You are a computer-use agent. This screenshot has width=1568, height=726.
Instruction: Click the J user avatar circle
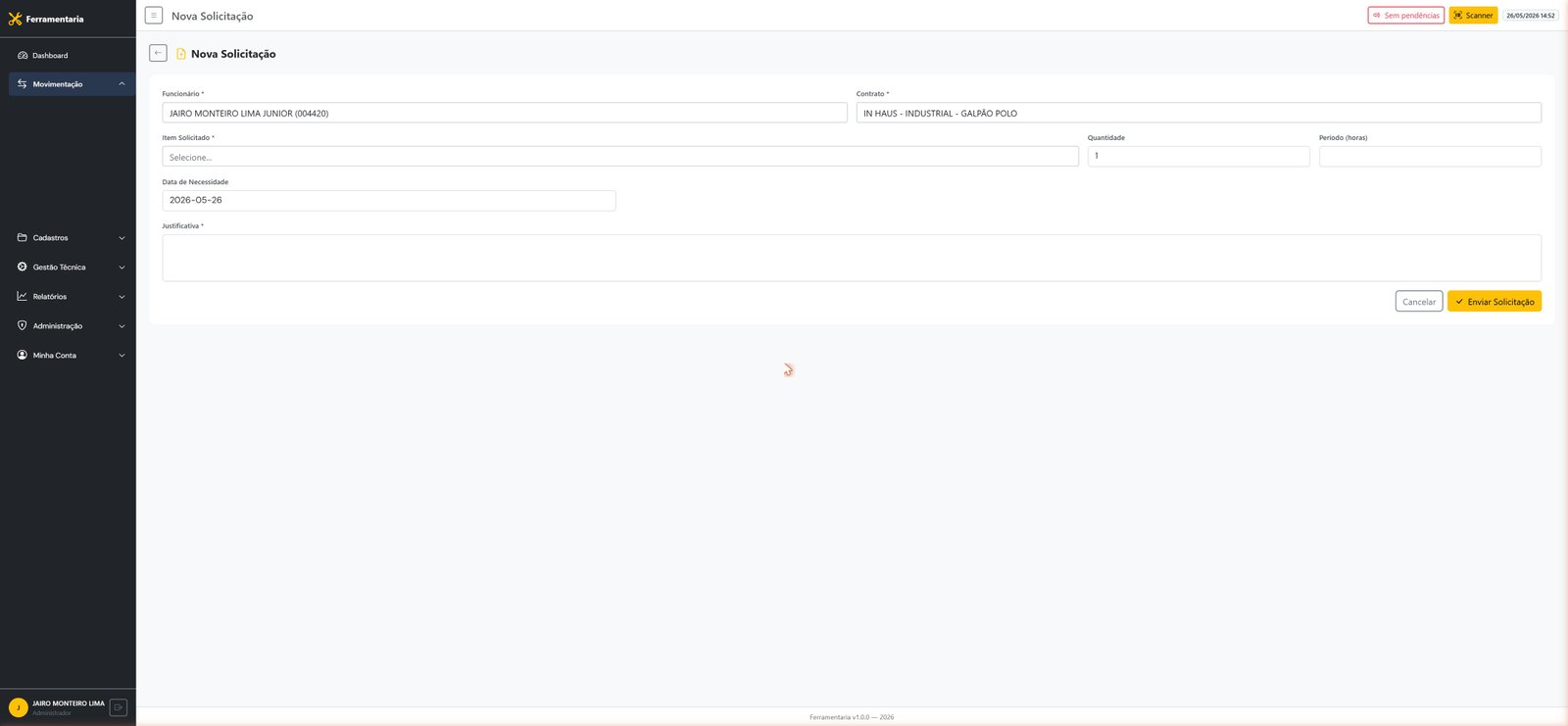pos(18,707)
